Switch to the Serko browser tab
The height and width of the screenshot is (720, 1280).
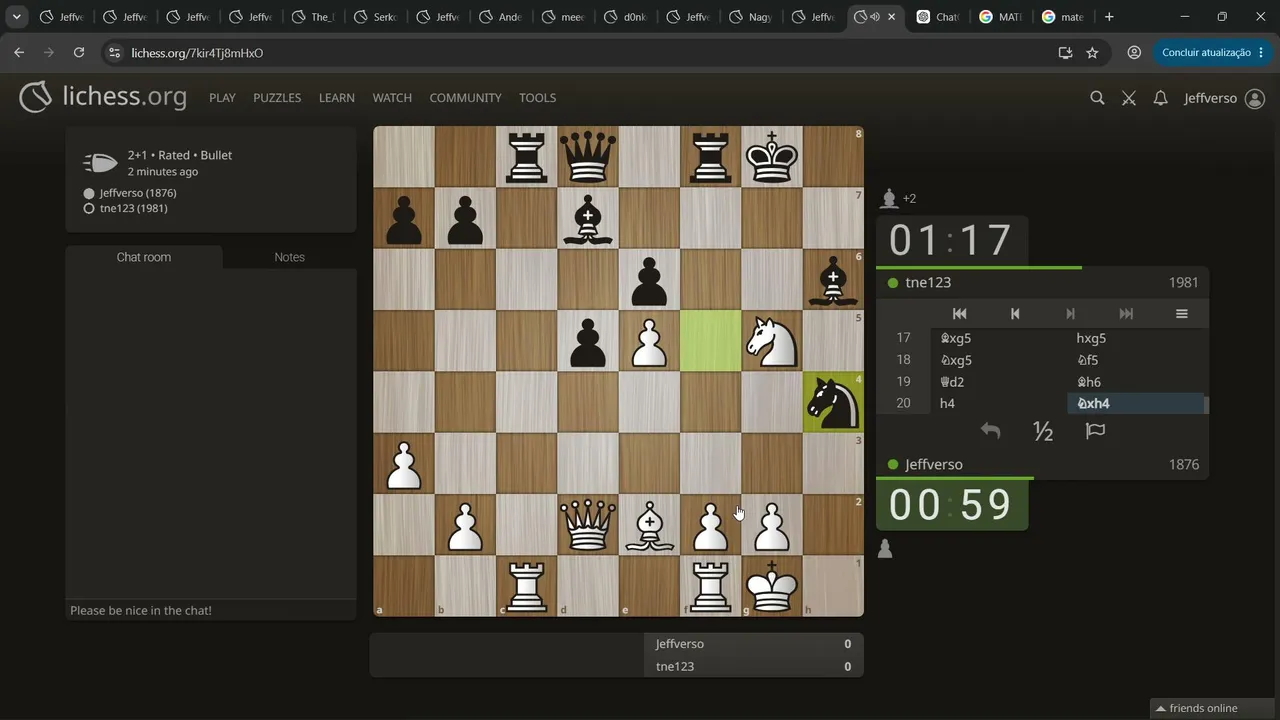tap(376, 17)
